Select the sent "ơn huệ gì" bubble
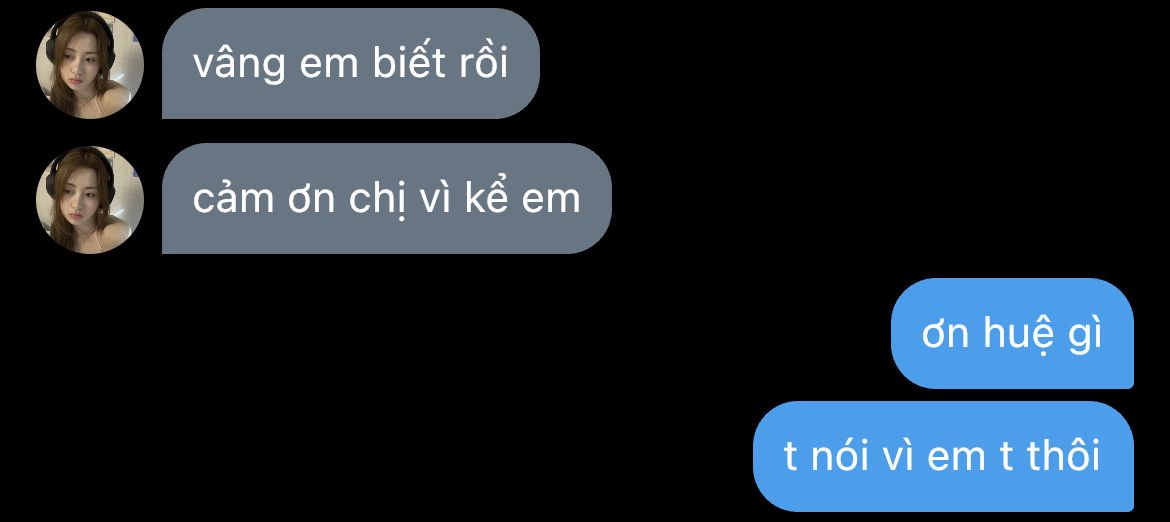This screenshot has height=522, width=1170. (x=1012, y=333)
